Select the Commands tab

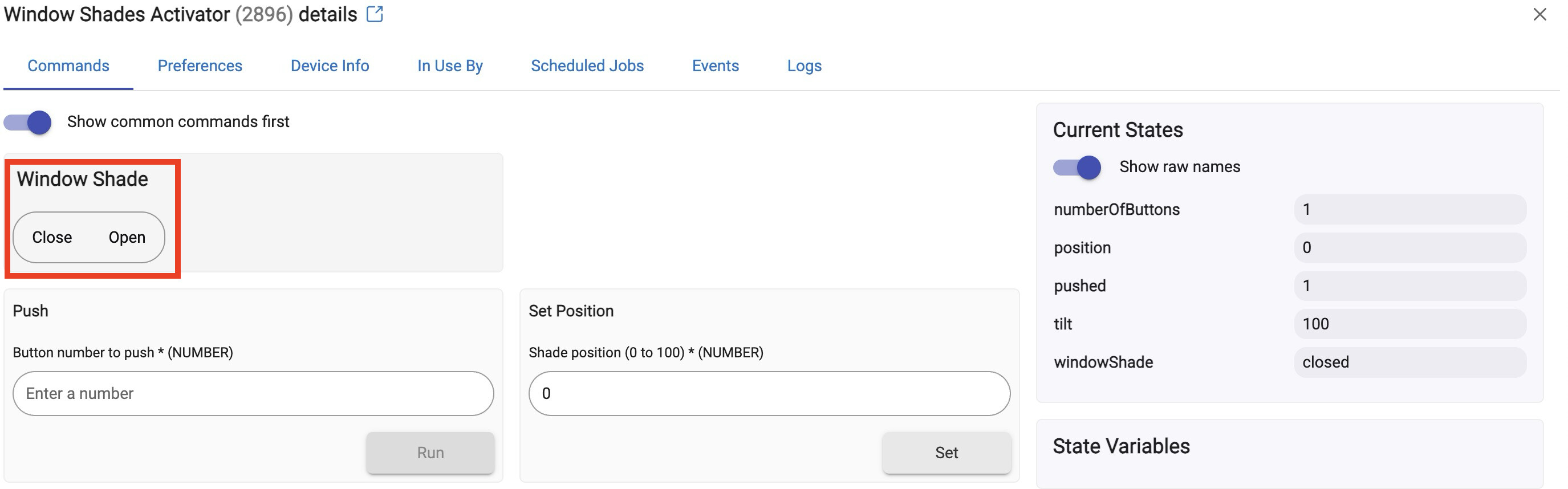pos(68,66)
